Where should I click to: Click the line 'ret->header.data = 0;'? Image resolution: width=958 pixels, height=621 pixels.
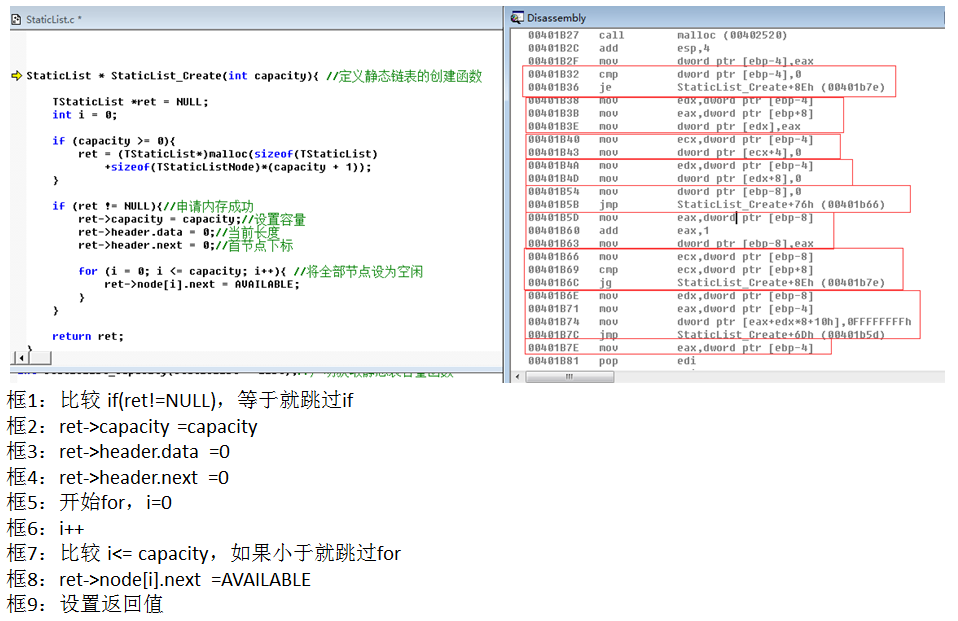[178, 232]
